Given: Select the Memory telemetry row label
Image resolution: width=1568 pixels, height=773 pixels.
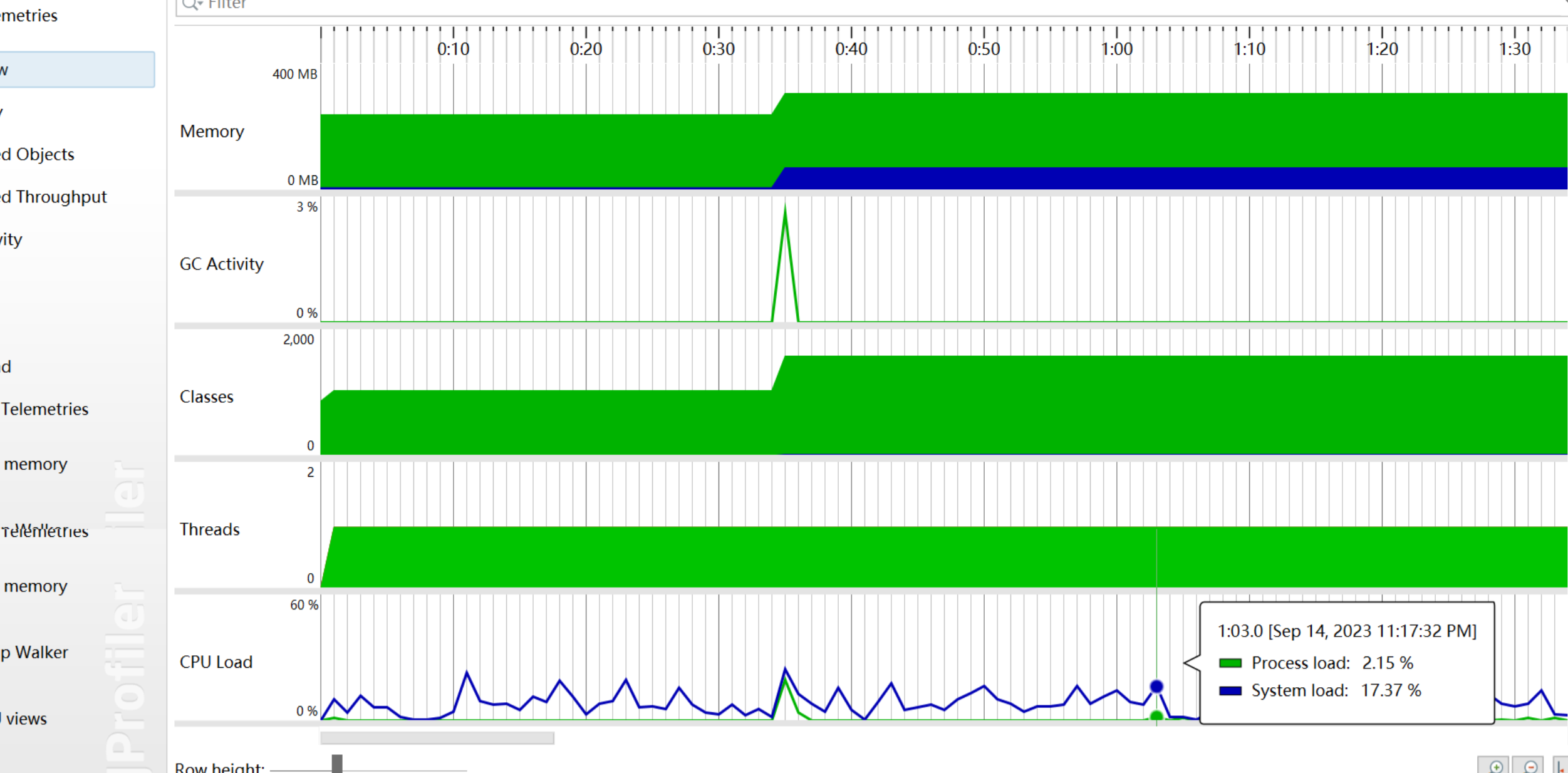Looking at the screenshot, I should click(212, 132).
